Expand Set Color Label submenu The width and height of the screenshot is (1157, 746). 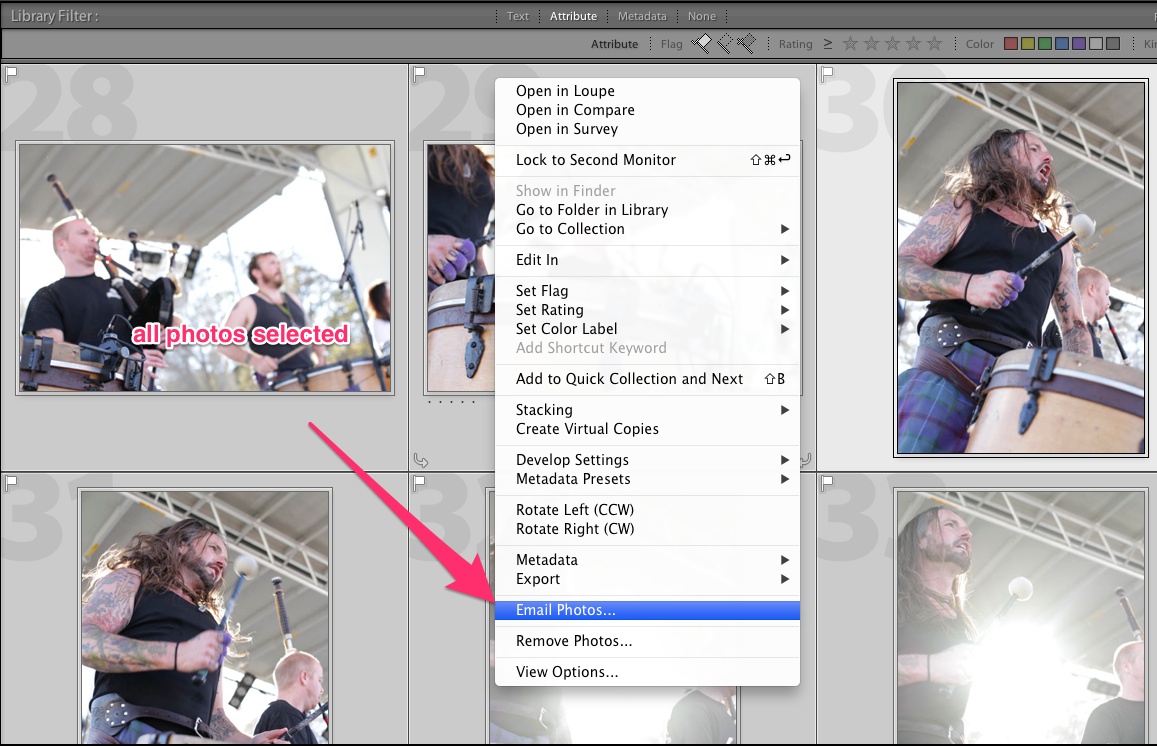[647, 330]
